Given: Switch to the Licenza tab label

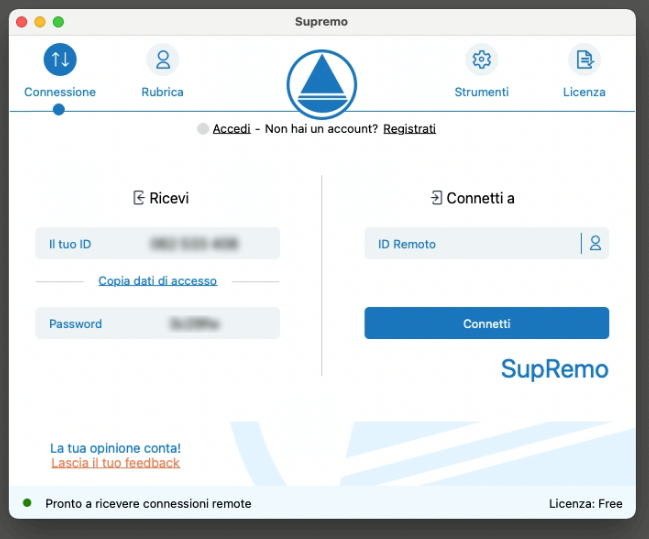Looking at the screenshot, I should coord(584,92).
